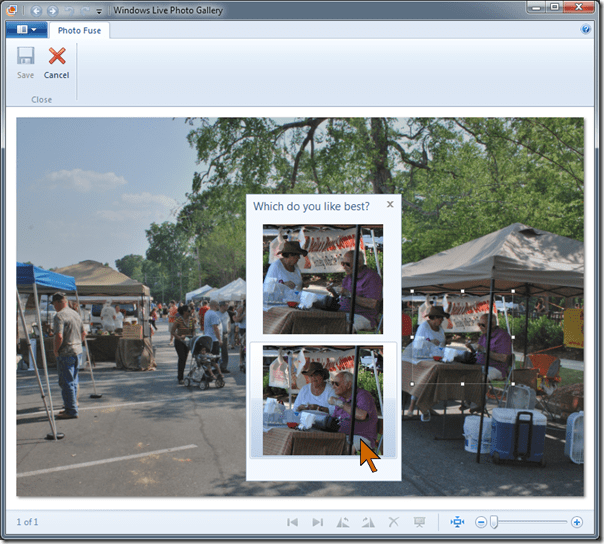Cancel the Photo Fuse edit

[56, 63]
